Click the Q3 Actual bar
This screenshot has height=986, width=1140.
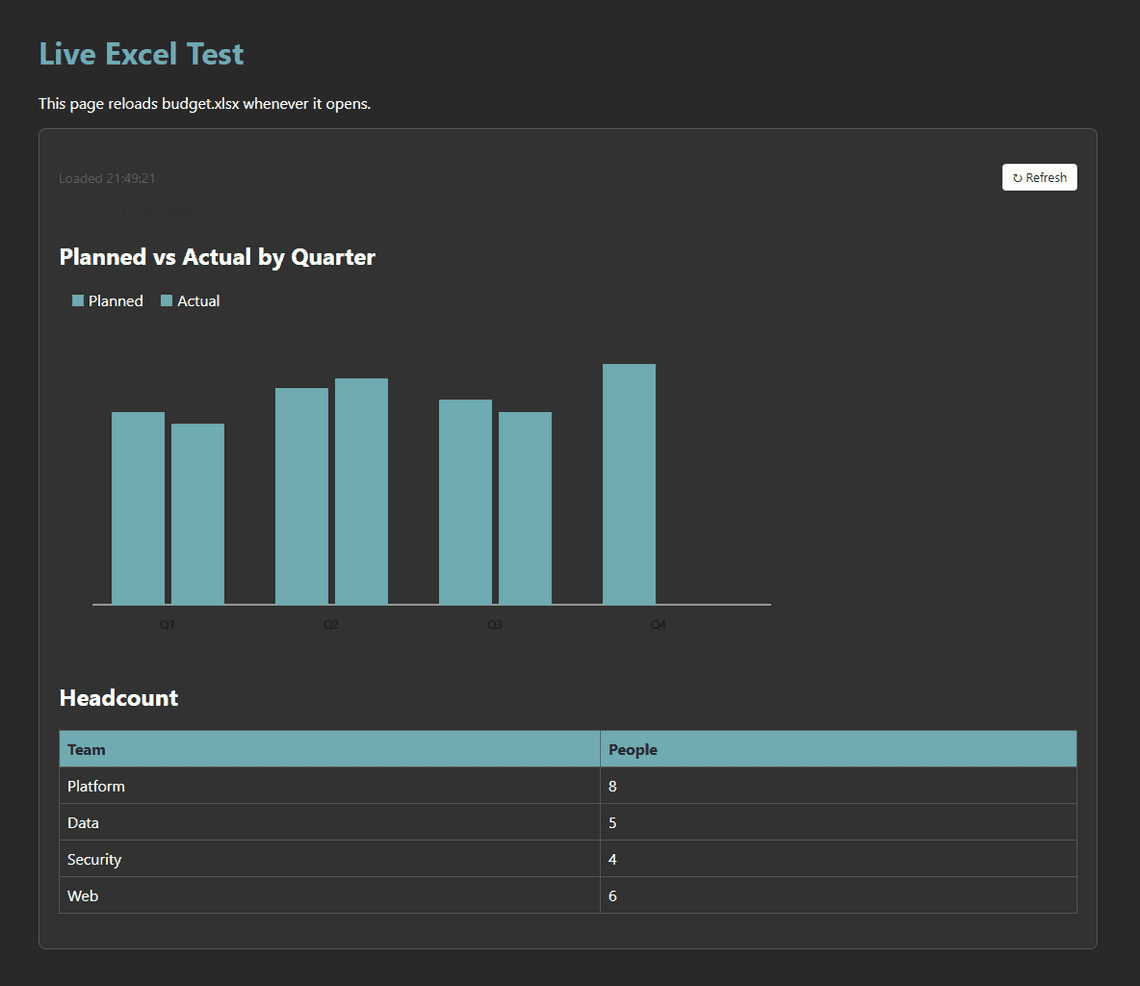[525, 508]
